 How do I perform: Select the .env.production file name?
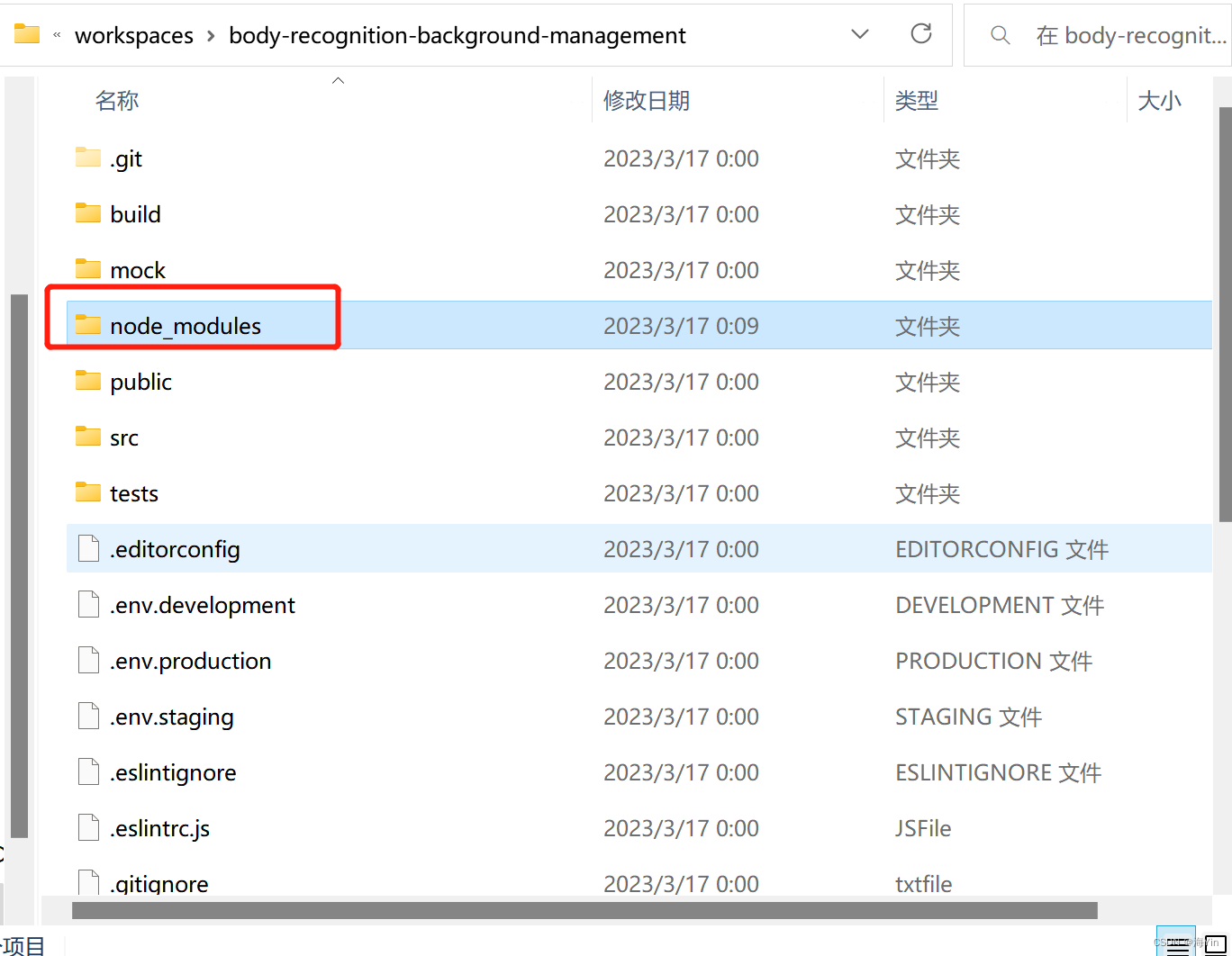191,661
